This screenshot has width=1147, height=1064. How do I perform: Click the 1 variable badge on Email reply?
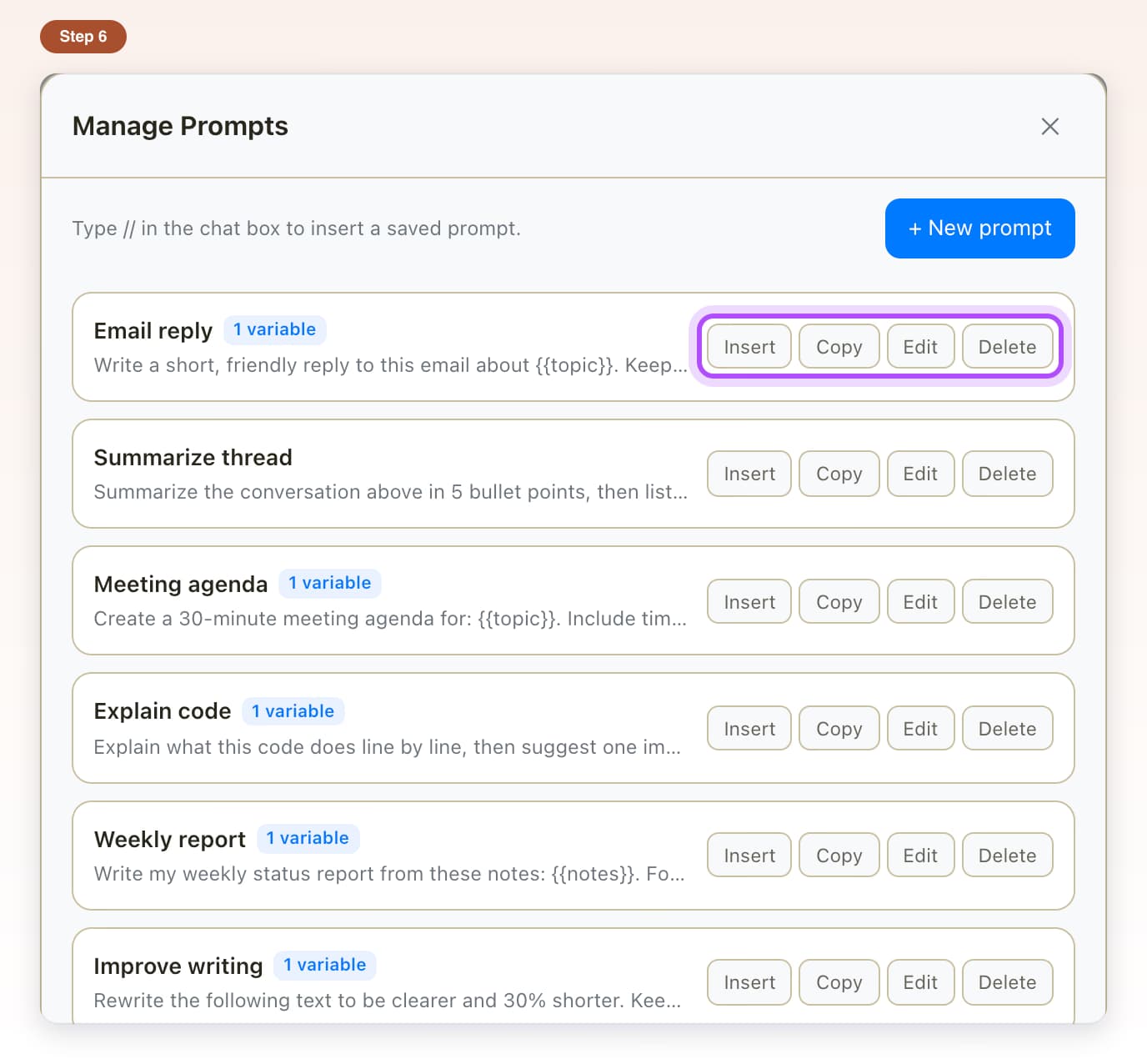coord(274,329)
